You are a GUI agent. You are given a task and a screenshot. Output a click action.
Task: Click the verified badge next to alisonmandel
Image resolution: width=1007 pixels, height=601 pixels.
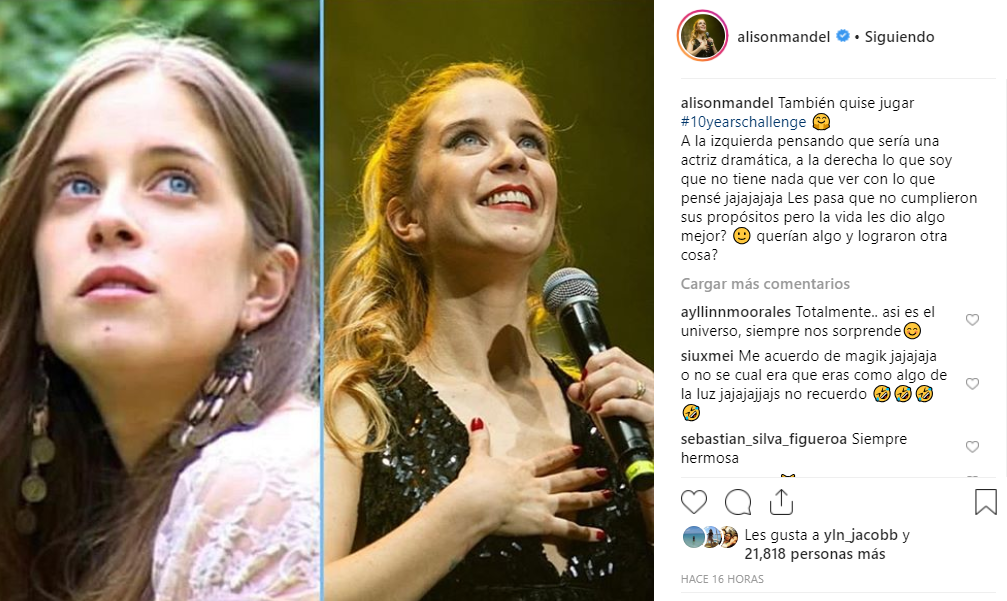pyautogui.click(x=843, y=37)
